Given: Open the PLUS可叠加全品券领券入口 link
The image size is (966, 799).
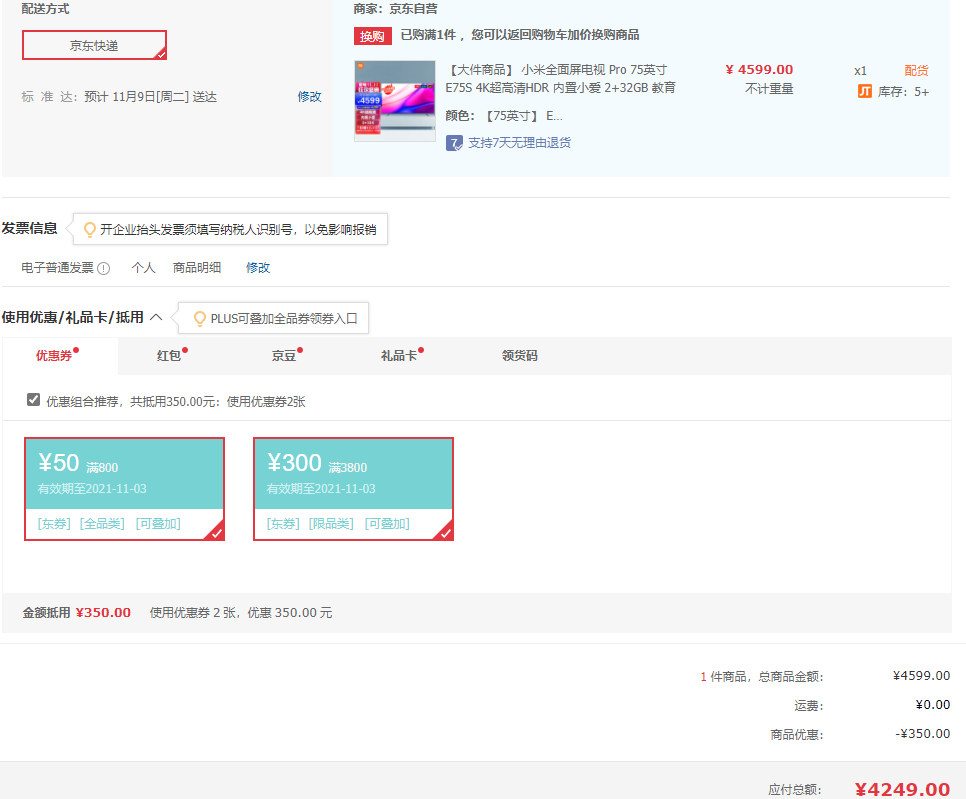Looking at the screenshot, I should pyautogui.click(x=284, y=319).
